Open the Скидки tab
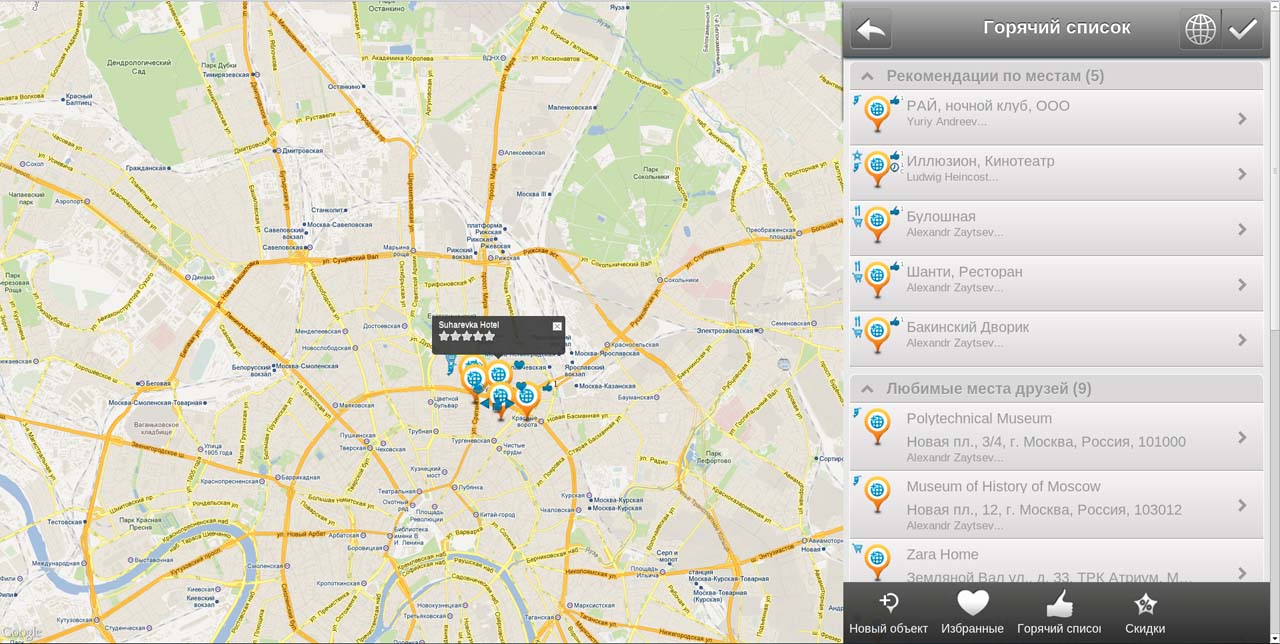 (1145, 613)
